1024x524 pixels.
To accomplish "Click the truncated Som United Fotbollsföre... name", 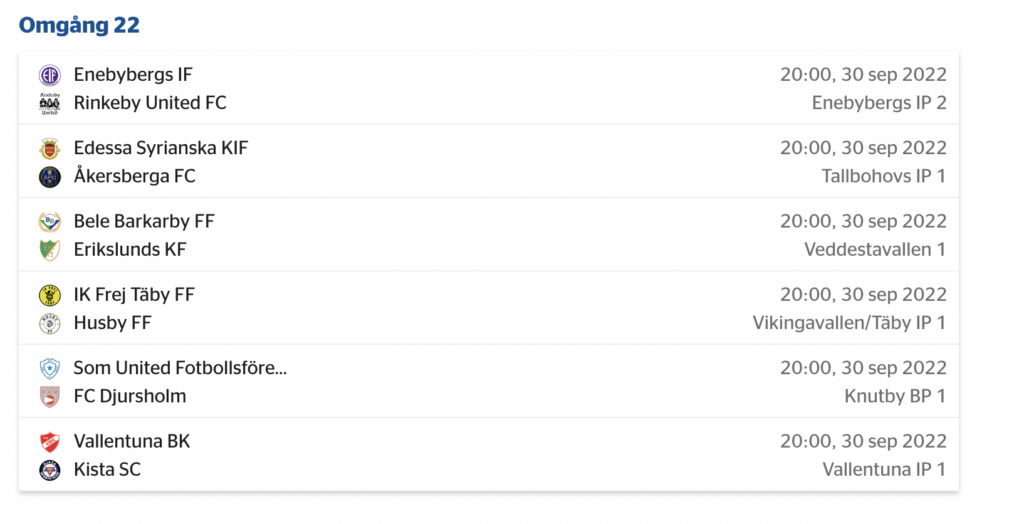I will (180, 368).
